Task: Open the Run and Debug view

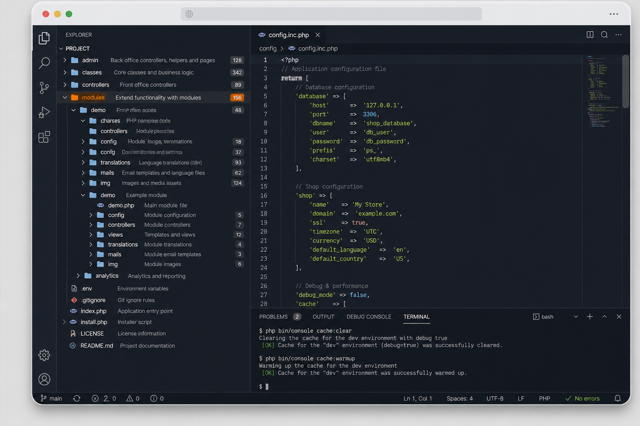Action: pyautogui.click(x=44, y=112)
